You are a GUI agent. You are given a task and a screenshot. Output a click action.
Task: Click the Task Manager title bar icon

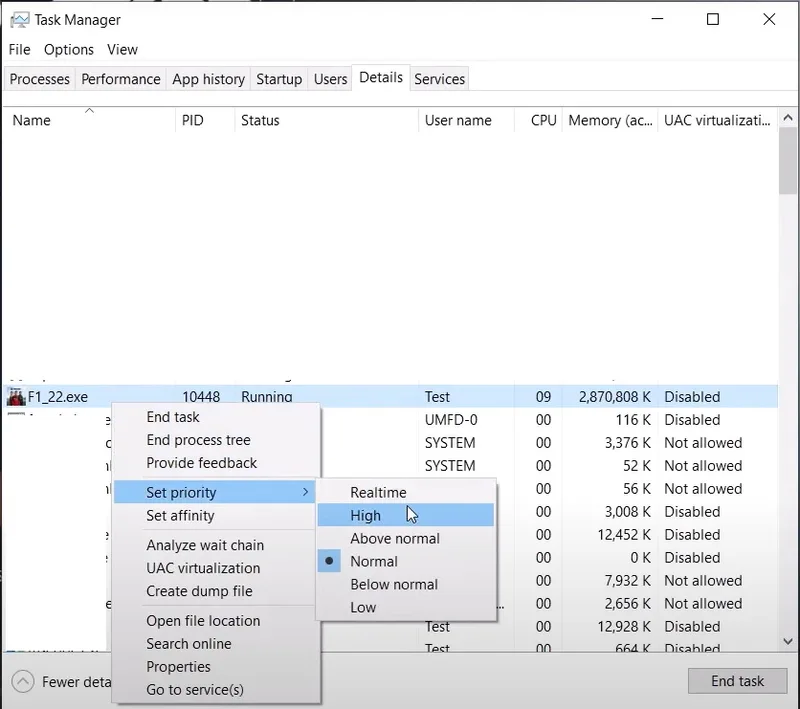pyautogui.click(x=19, y=20)
